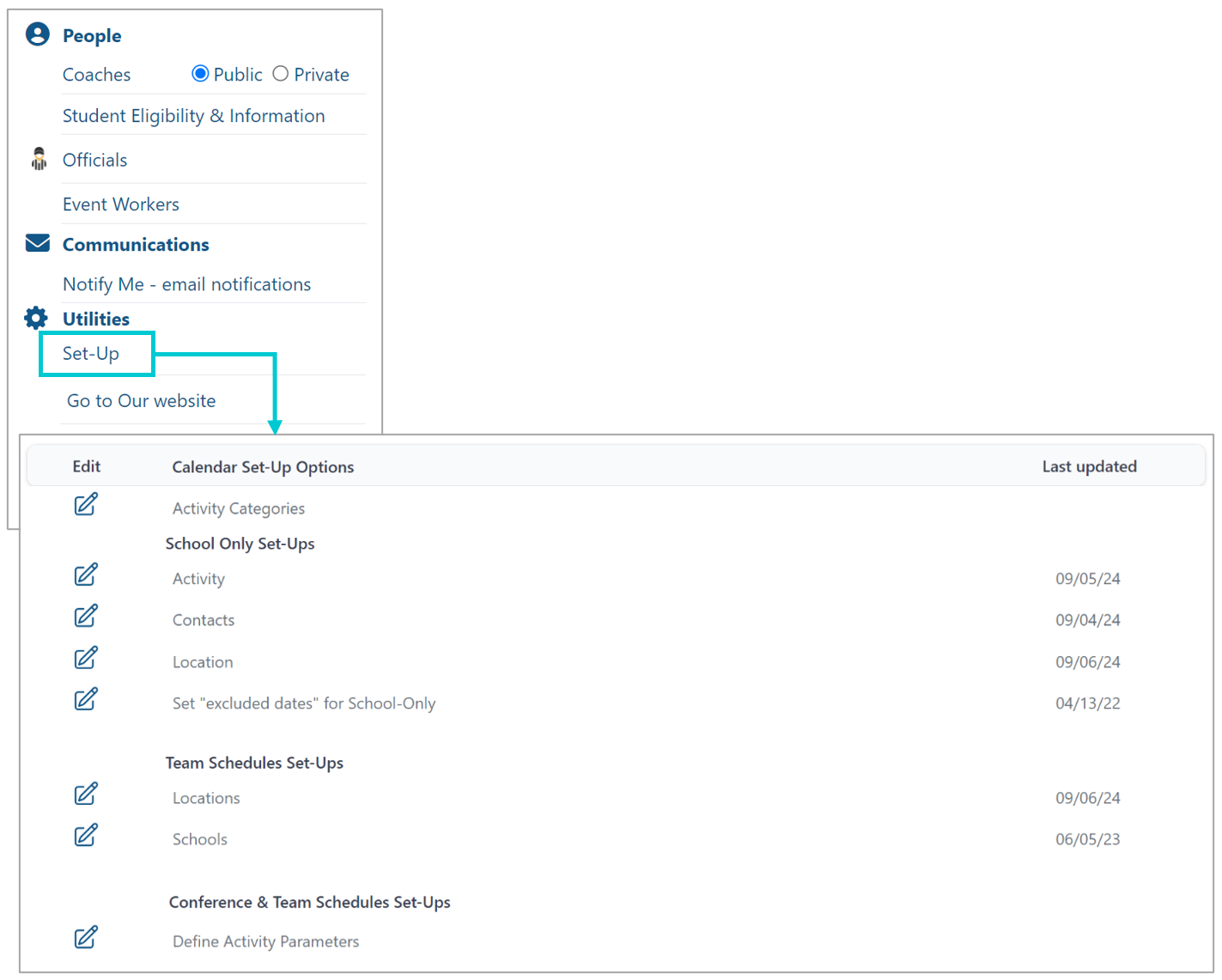
Task: Click Conference & Team Schedules Set-Ups heading
Action: 309,902
